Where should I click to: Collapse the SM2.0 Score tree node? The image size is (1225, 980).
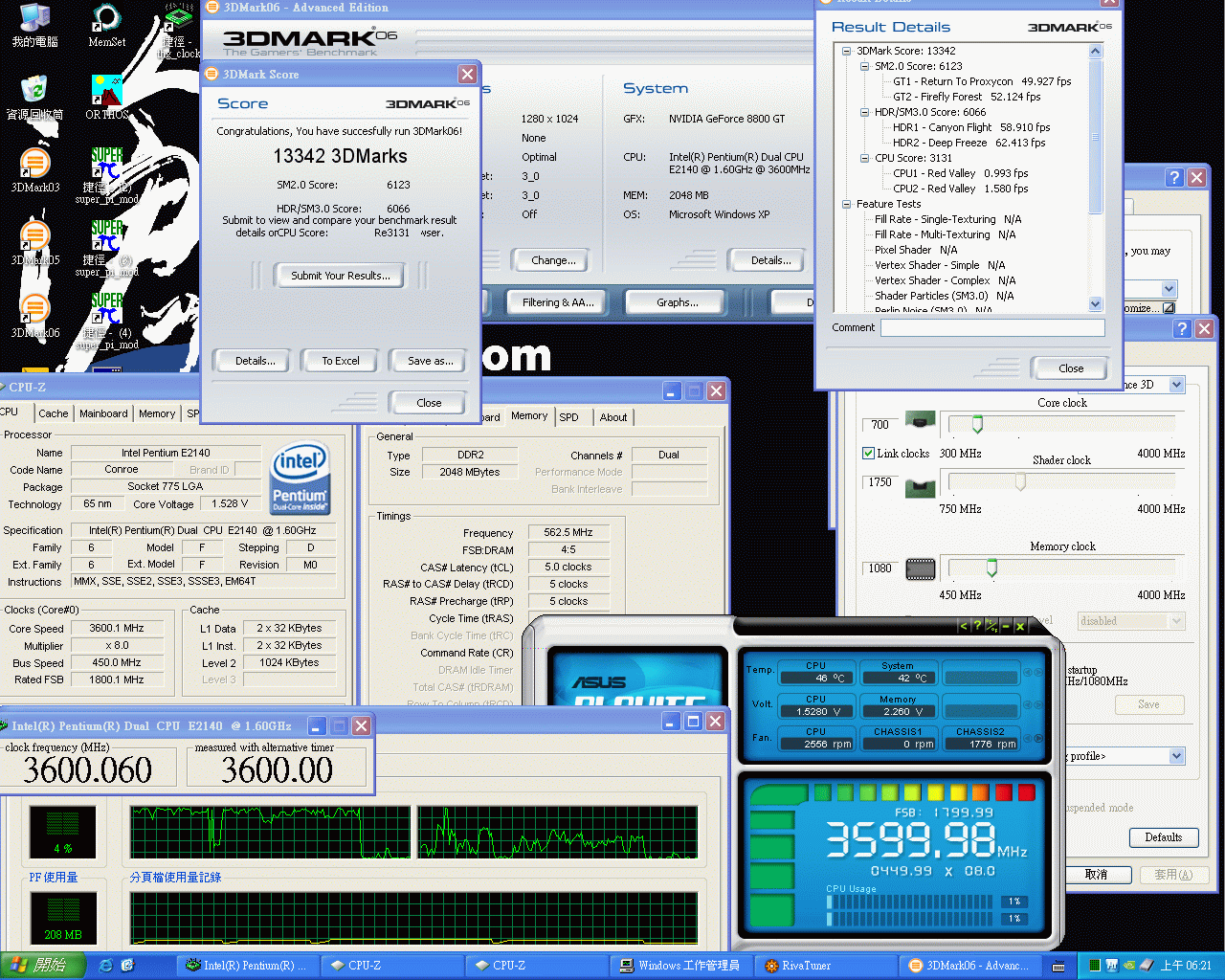(x=865, y=66)
